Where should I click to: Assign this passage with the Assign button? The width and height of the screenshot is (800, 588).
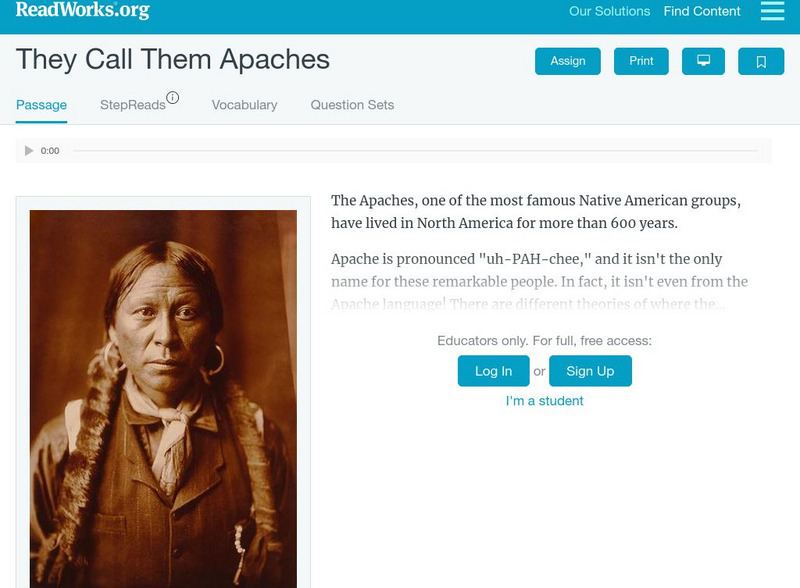pos(566,61)
